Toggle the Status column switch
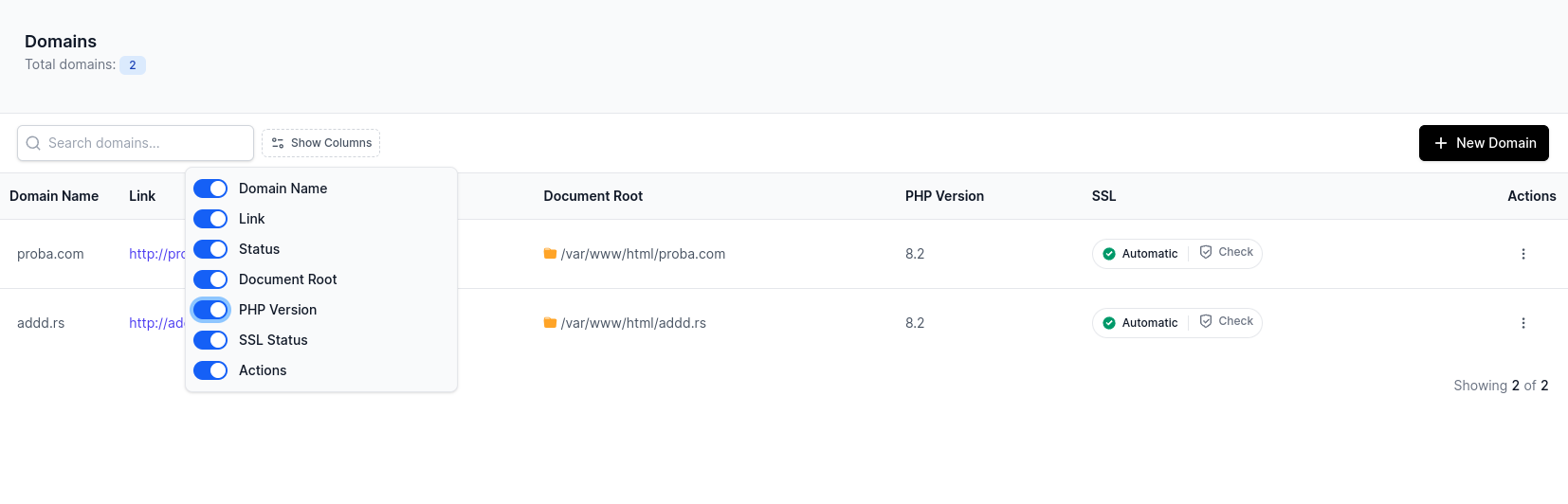The height and width of the screenshot is (504, 1568). [x=210, y=249]
